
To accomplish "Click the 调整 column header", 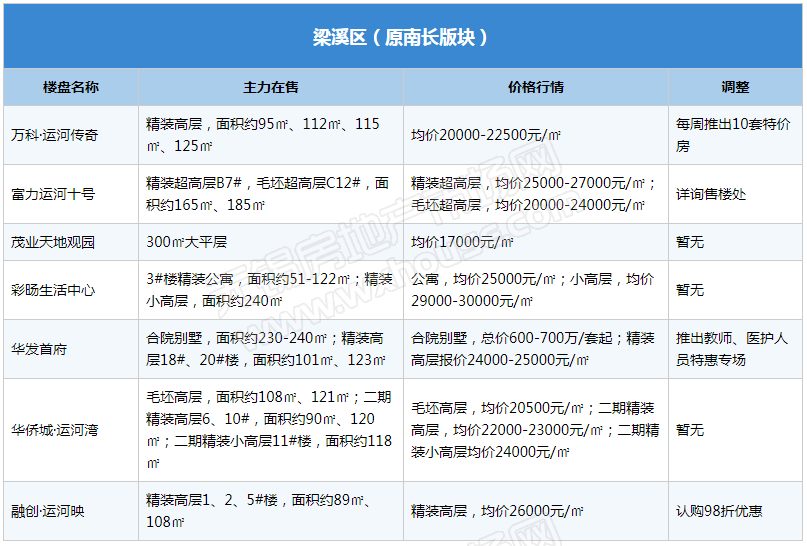I will tap(735, 87).
